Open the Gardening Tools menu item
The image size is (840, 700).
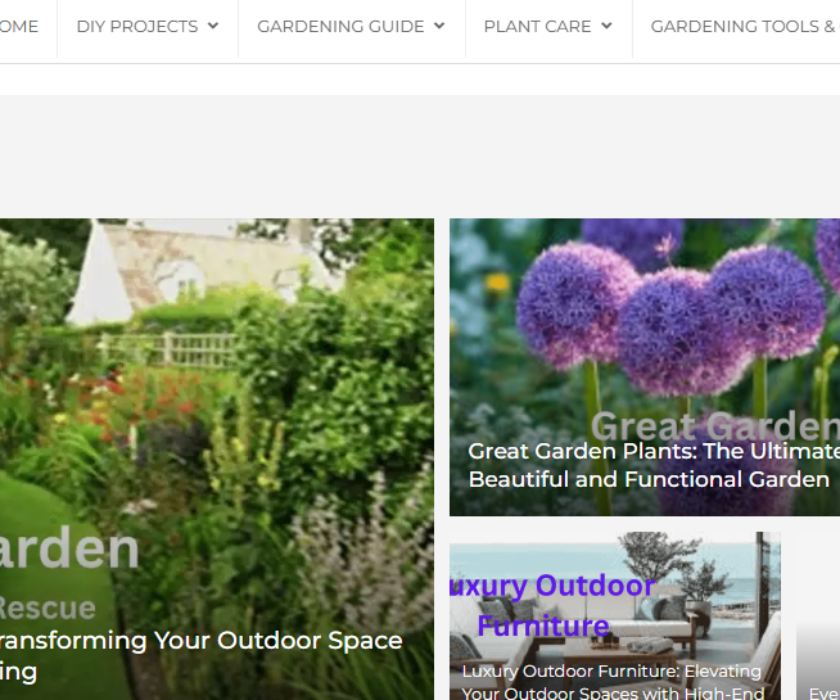click(x=745, y=26)
